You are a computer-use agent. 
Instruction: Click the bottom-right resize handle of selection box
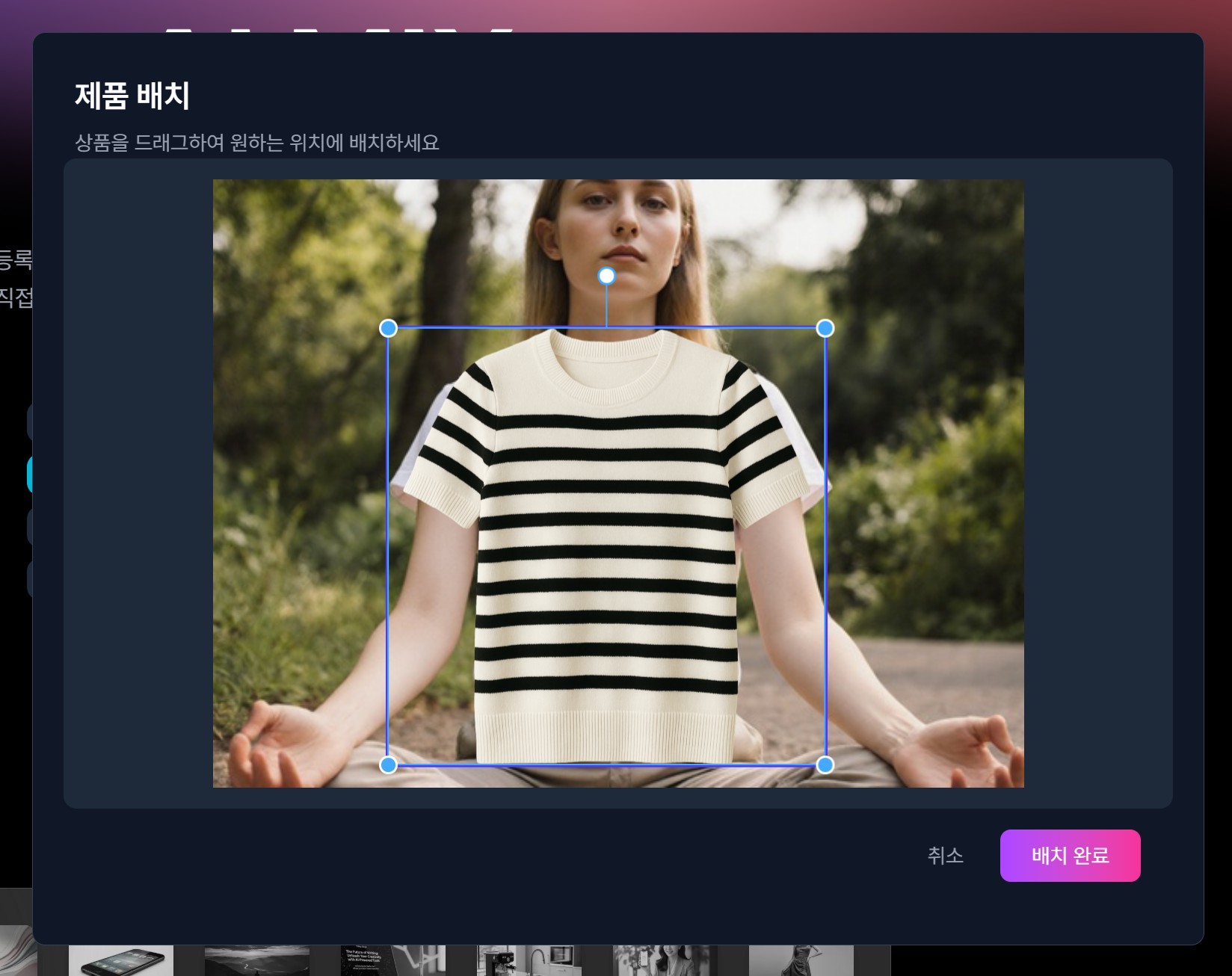(825, 765)
